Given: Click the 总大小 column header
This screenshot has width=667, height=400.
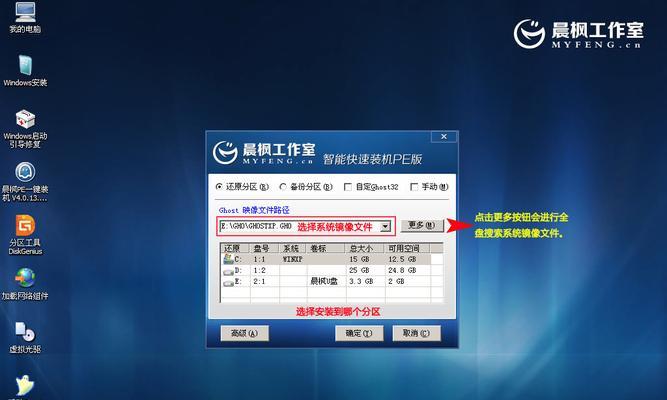Looking at the screenshot, I should (x=365, y=248).
